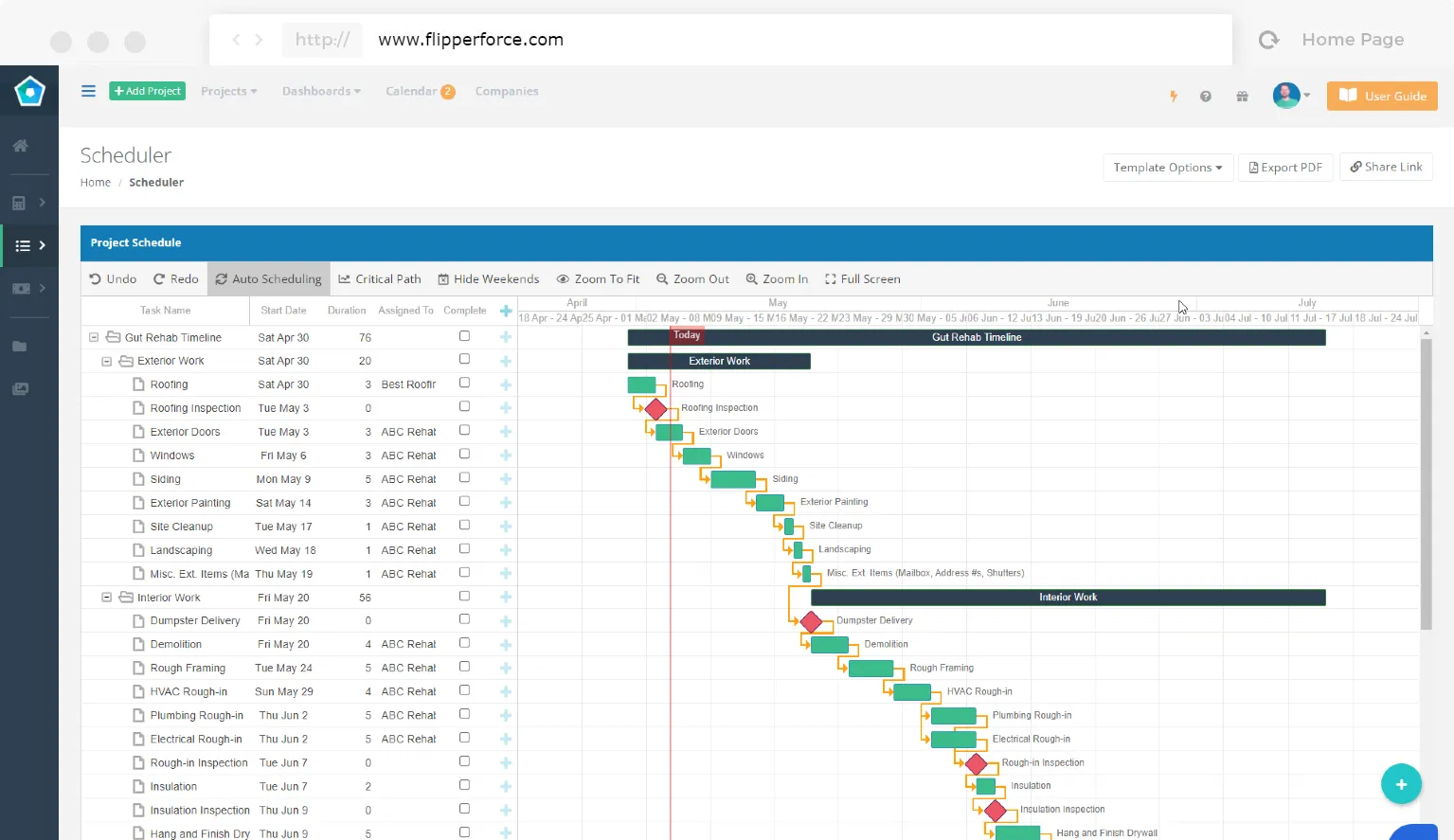Click the green floating plus button
The width and height of the screenshot is (1454, 840).
click(1401, 783)
